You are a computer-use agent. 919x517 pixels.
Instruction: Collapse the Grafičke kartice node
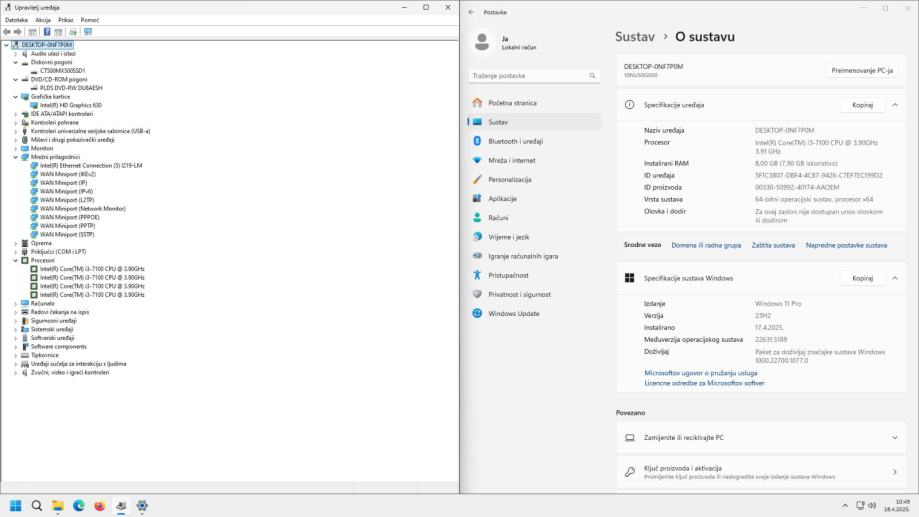(x=16, y=97)
